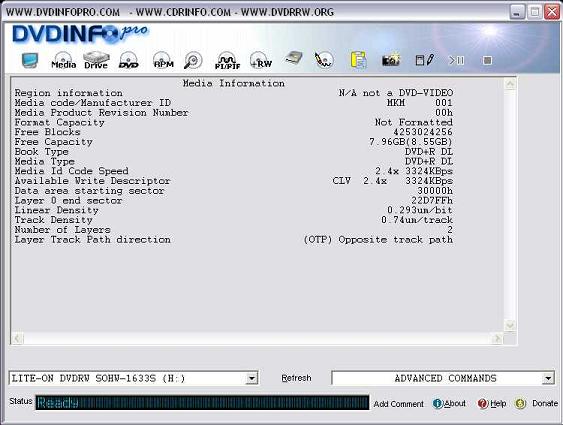
Task: Click horizontal scroll left arrow
Action: tap(18, 338)
